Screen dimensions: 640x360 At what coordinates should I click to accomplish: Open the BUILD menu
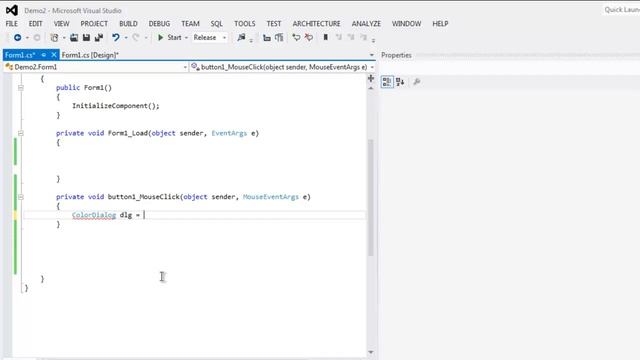128,24
